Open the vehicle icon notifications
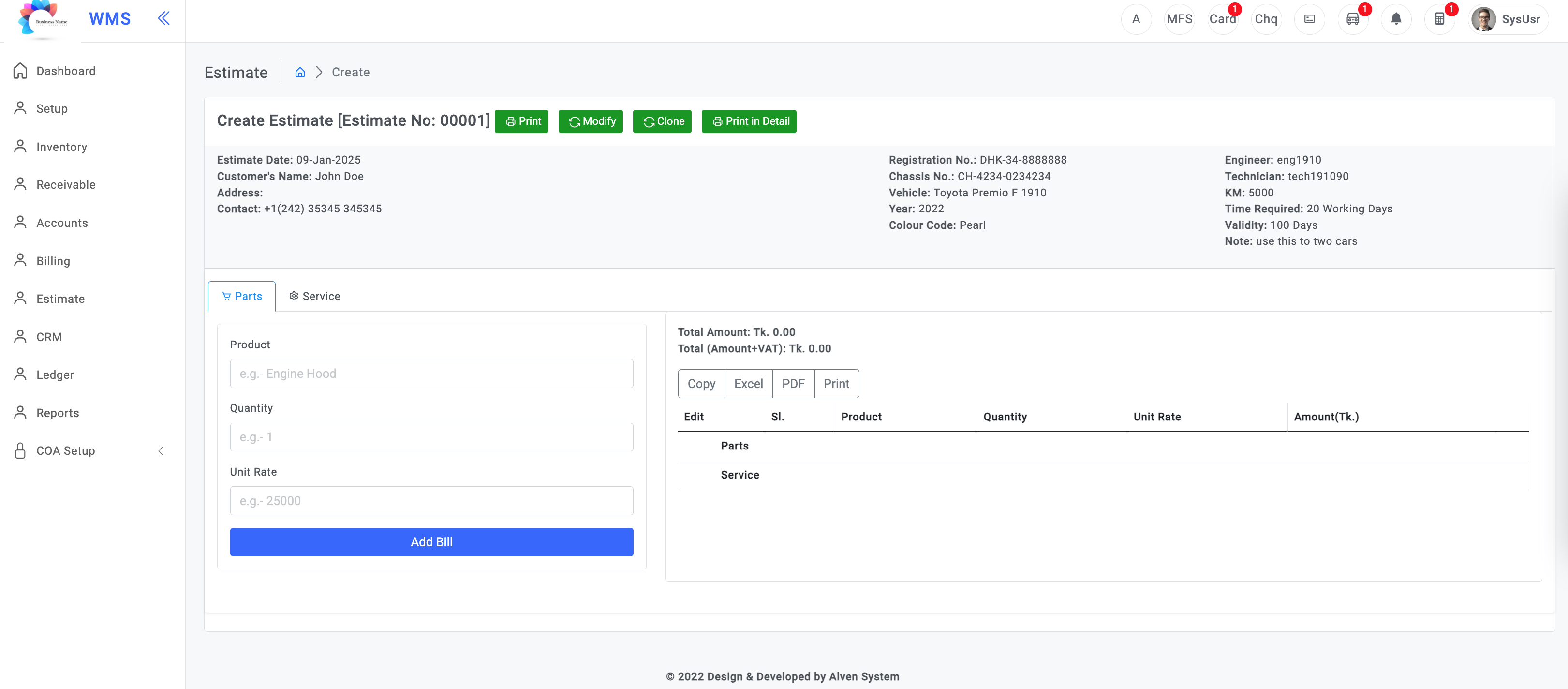This screenshot has width=1568, height=689. click(x=1352, y=19)
